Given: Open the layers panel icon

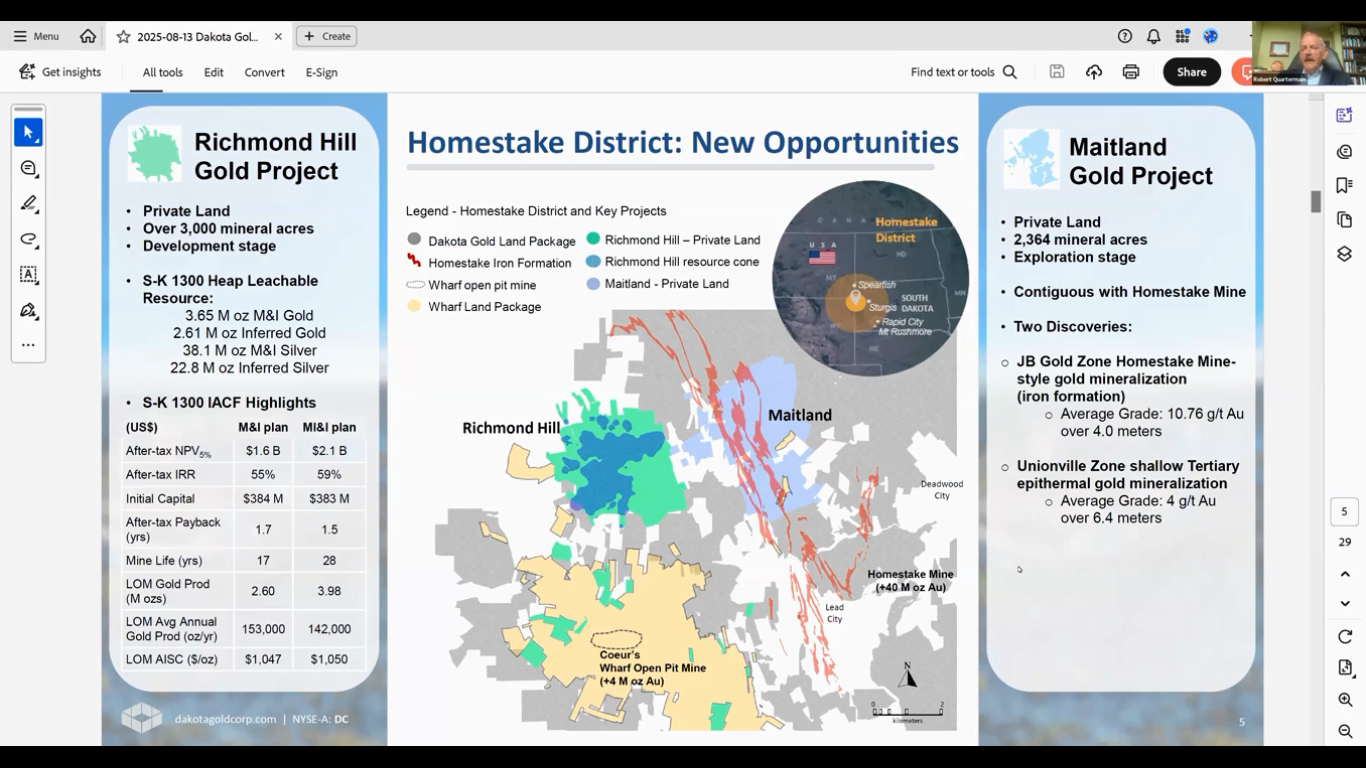Looking at the screenshot, I should (x=1344, y=254).
